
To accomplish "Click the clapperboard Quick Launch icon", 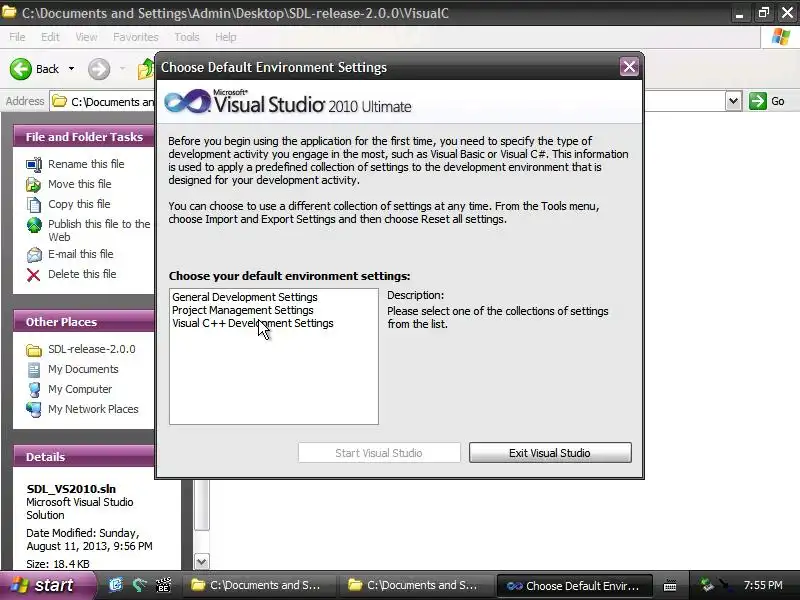I will pos(163,585).
